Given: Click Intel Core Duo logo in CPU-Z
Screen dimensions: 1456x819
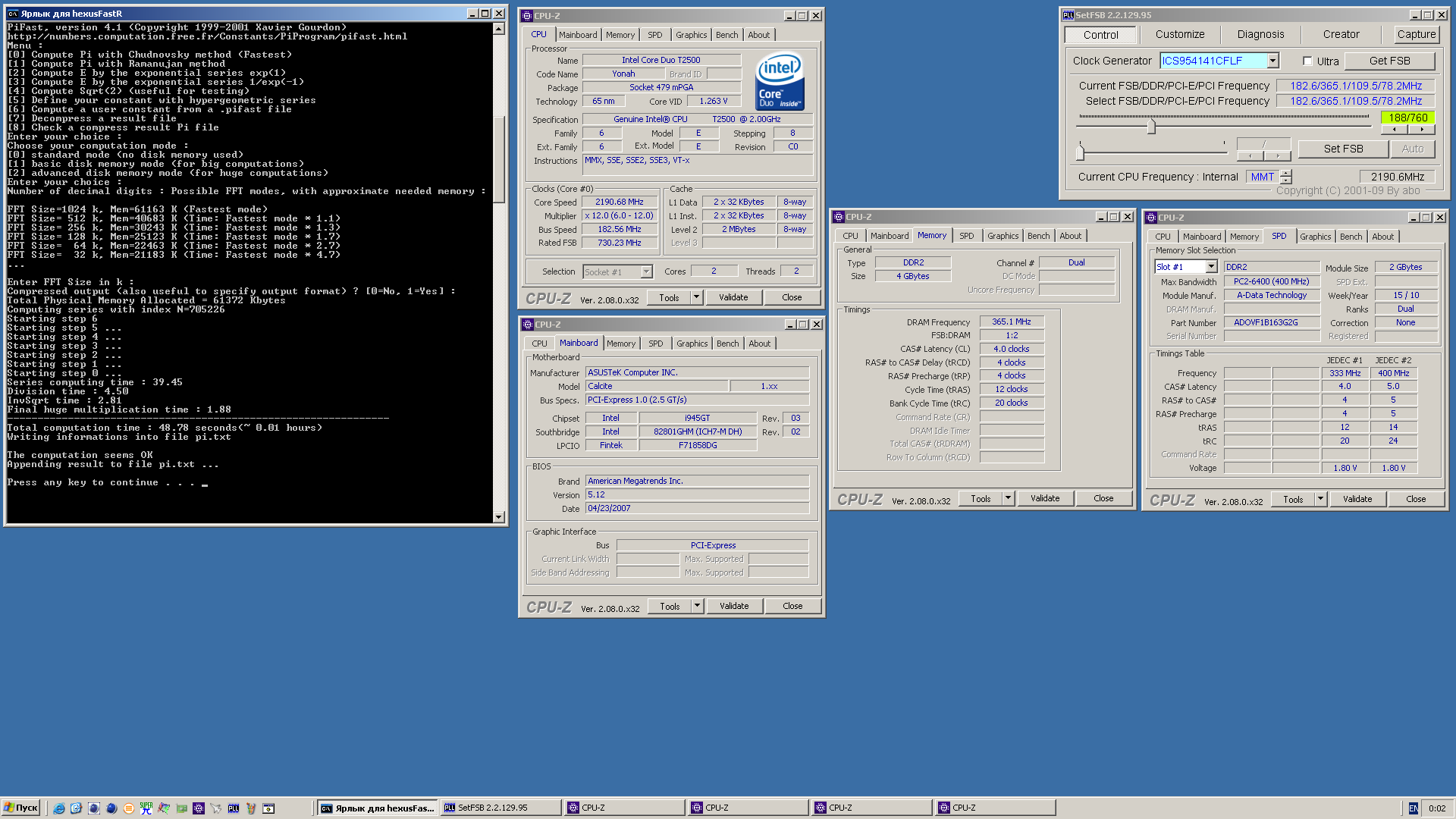Looking at the screenshot, I should click(780, 81).
